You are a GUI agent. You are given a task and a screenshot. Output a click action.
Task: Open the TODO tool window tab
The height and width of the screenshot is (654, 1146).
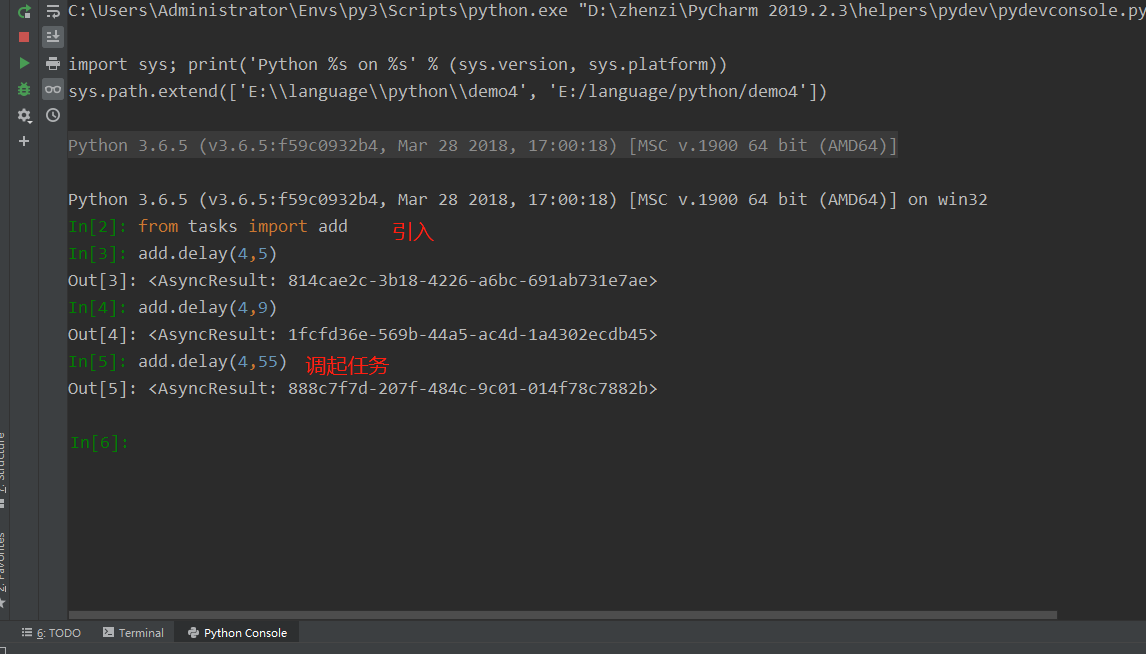[51, 633]
